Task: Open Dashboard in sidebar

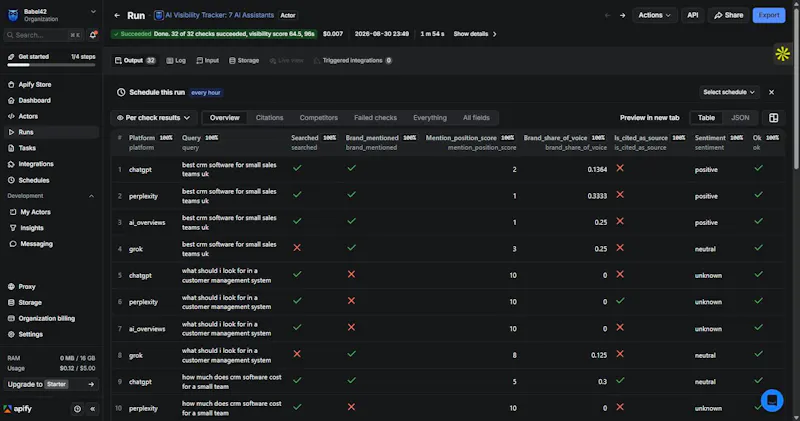Action: tap(50, 101)
